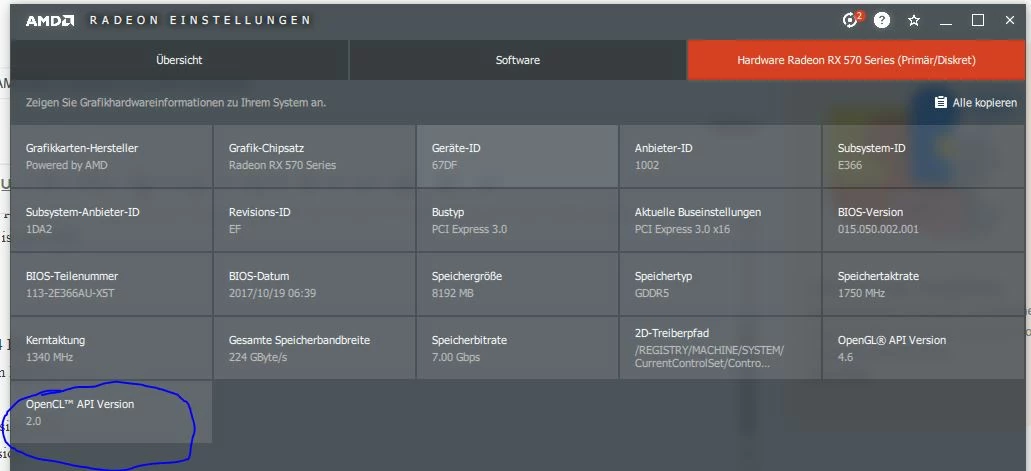Click the OpenGL version value 4.6
The width and height of the screenshot is (1031, 471).
[x=845, y=358]
